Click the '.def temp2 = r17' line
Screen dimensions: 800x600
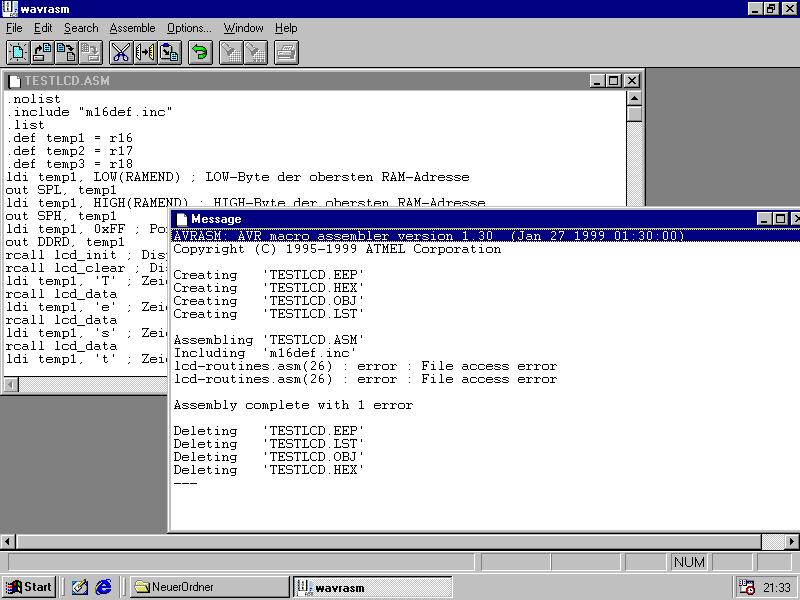(69, 151)
